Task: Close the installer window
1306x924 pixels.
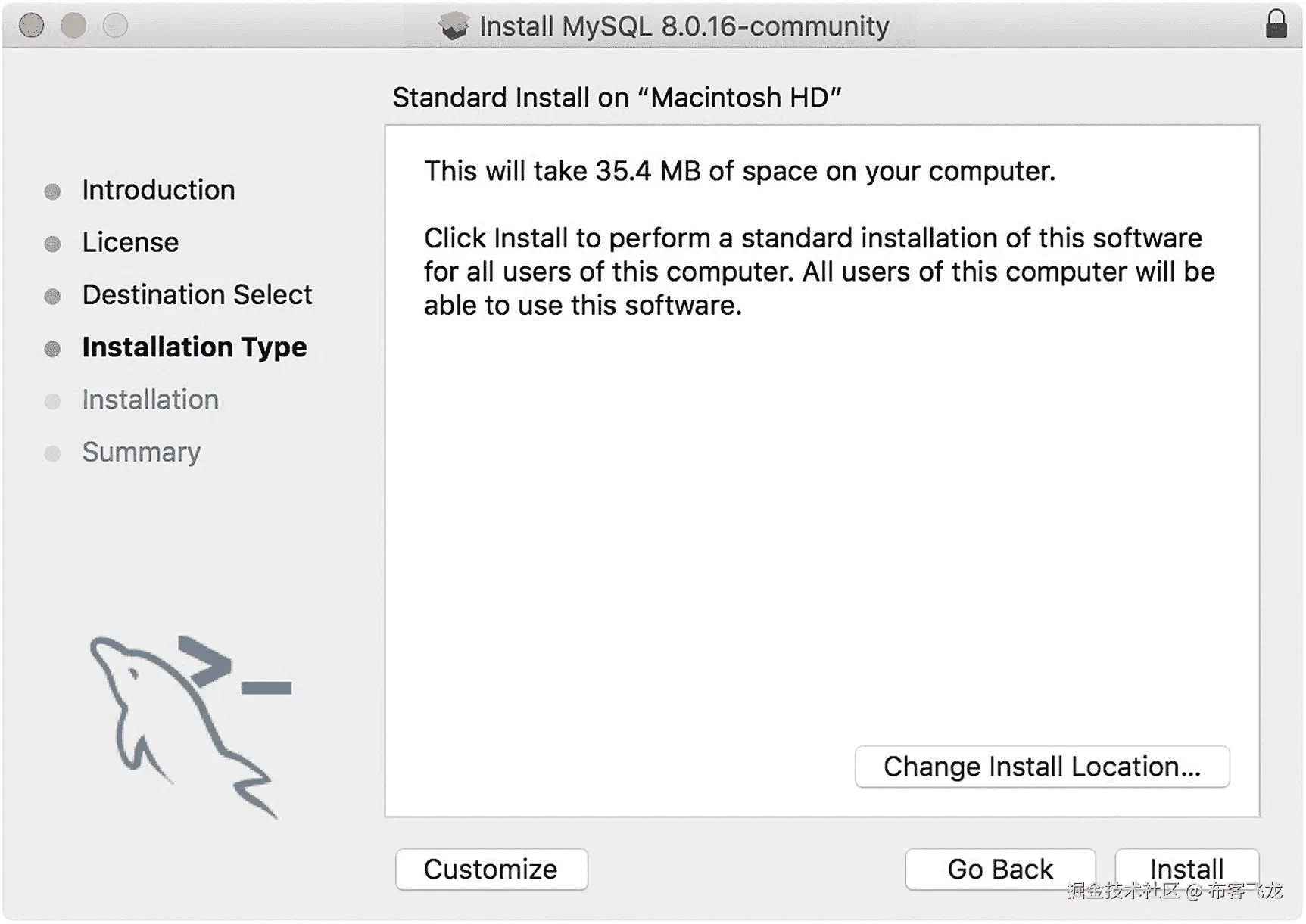Action: click(x=31, y=25)
